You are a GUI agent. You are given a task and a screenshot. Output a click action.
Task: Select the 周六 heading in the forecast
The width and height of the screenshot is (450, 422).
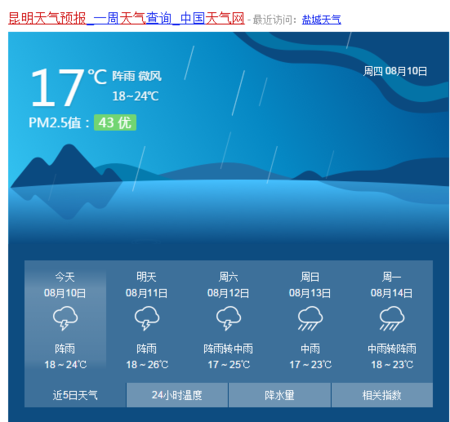[228, 277]
